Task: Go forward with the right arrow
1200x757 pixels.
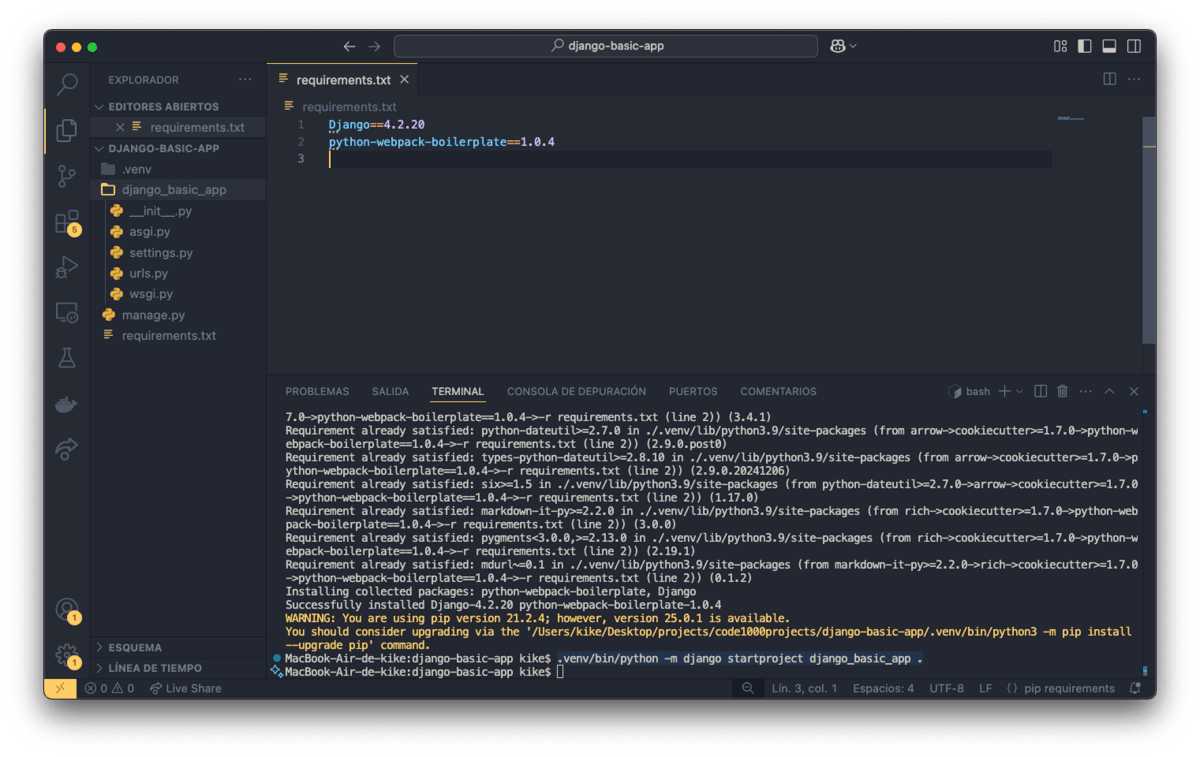Action: click(x=374, y=46)
